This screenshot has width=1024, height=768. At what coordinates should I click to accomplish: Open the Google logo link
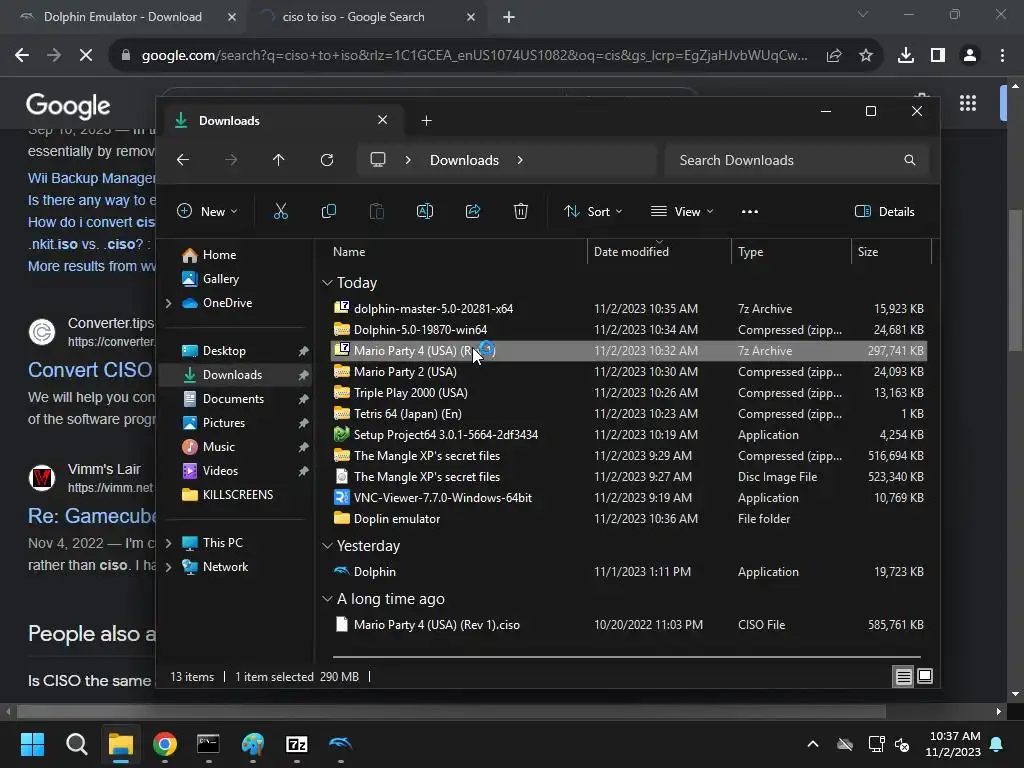pyautogui.click(x=68, y=105)
